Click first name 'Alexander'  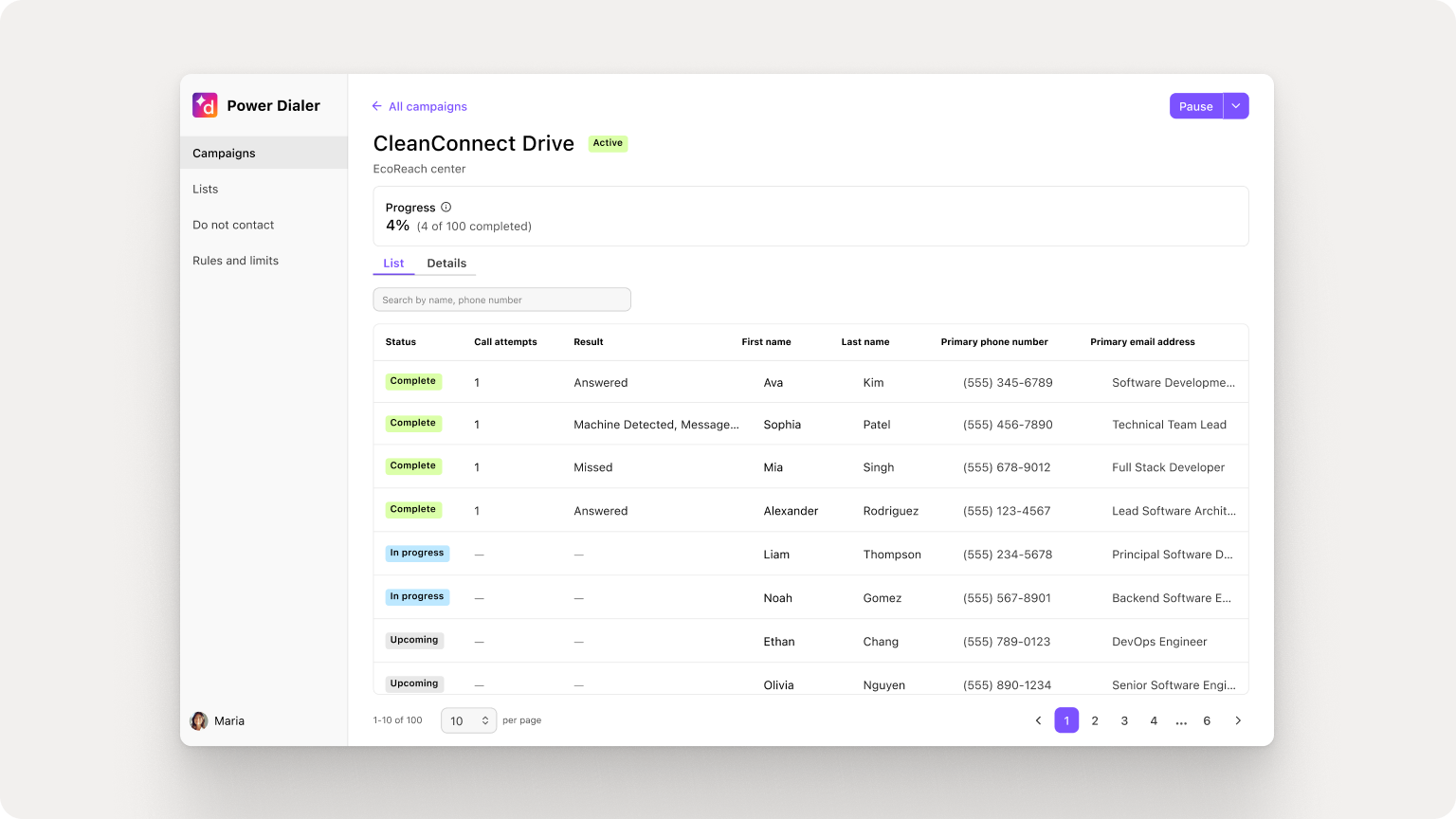click(x=791, y=511)
